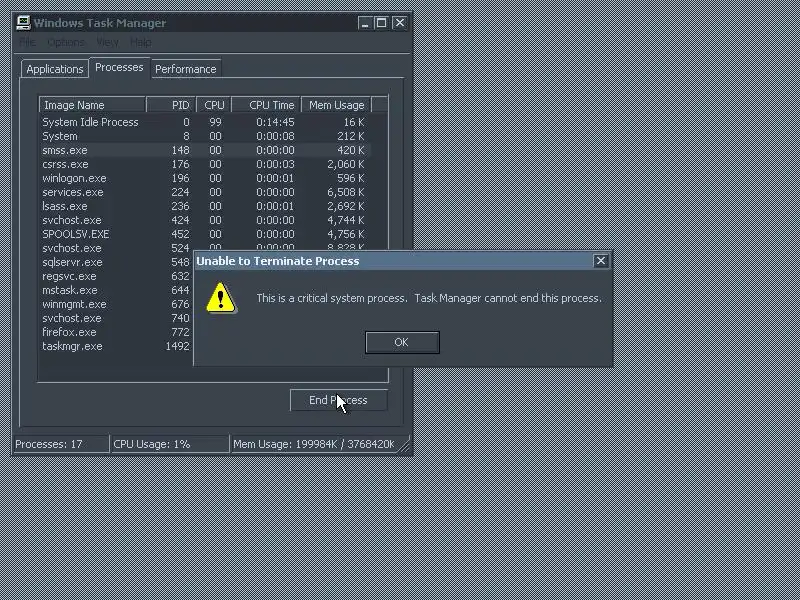This screenshot has width=800, height=600.
Task: Switch to the Performance tab
Action: 186,69
